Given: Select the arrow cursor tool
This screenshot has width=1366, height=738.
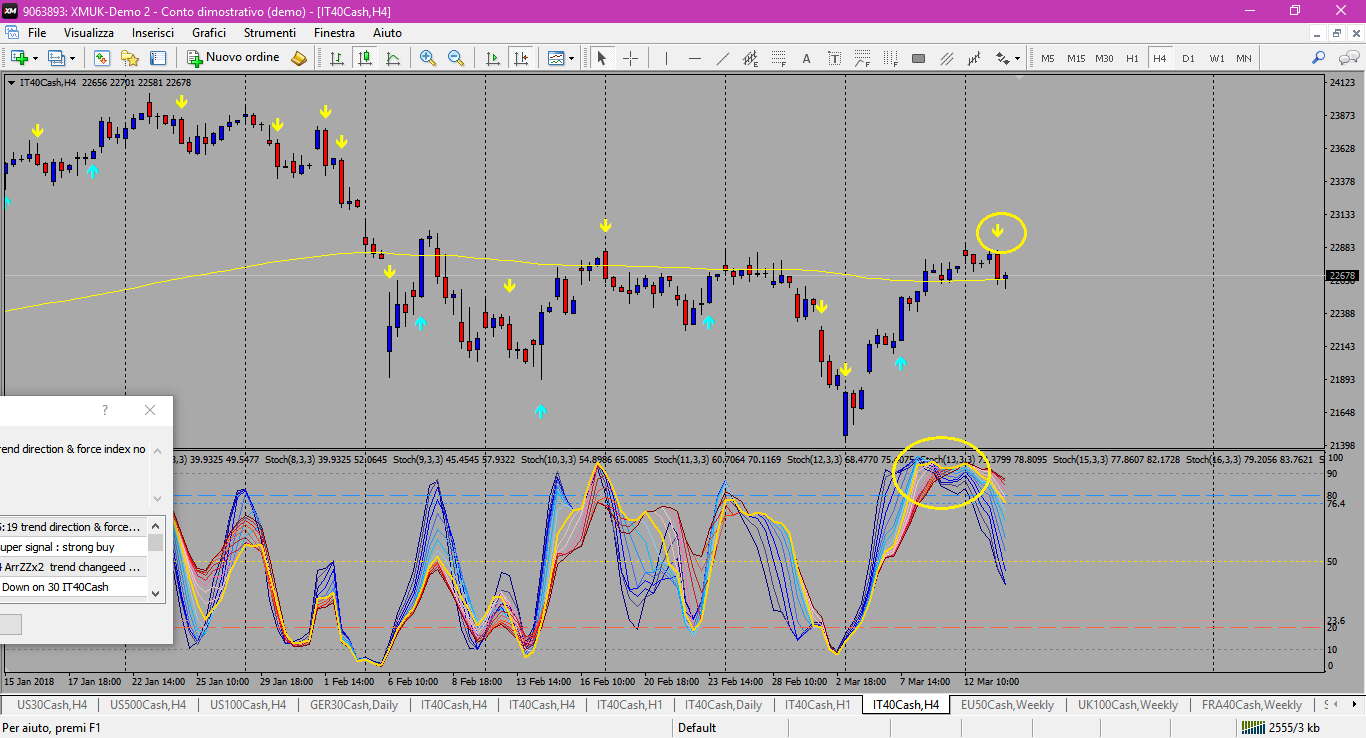Looking at the screenshot, I should [x=602, y=58].
